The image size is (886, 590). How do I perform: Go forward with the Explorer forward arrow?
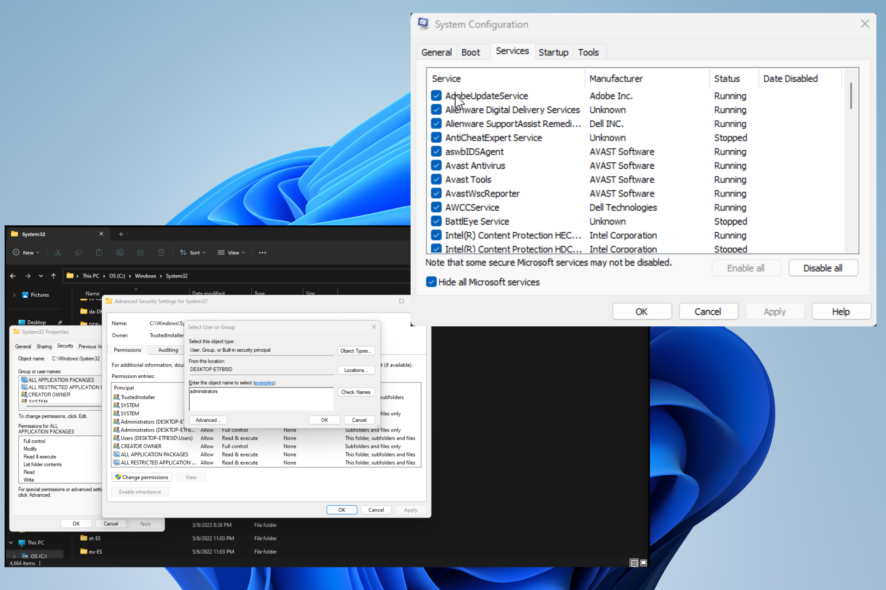point(28,276)
